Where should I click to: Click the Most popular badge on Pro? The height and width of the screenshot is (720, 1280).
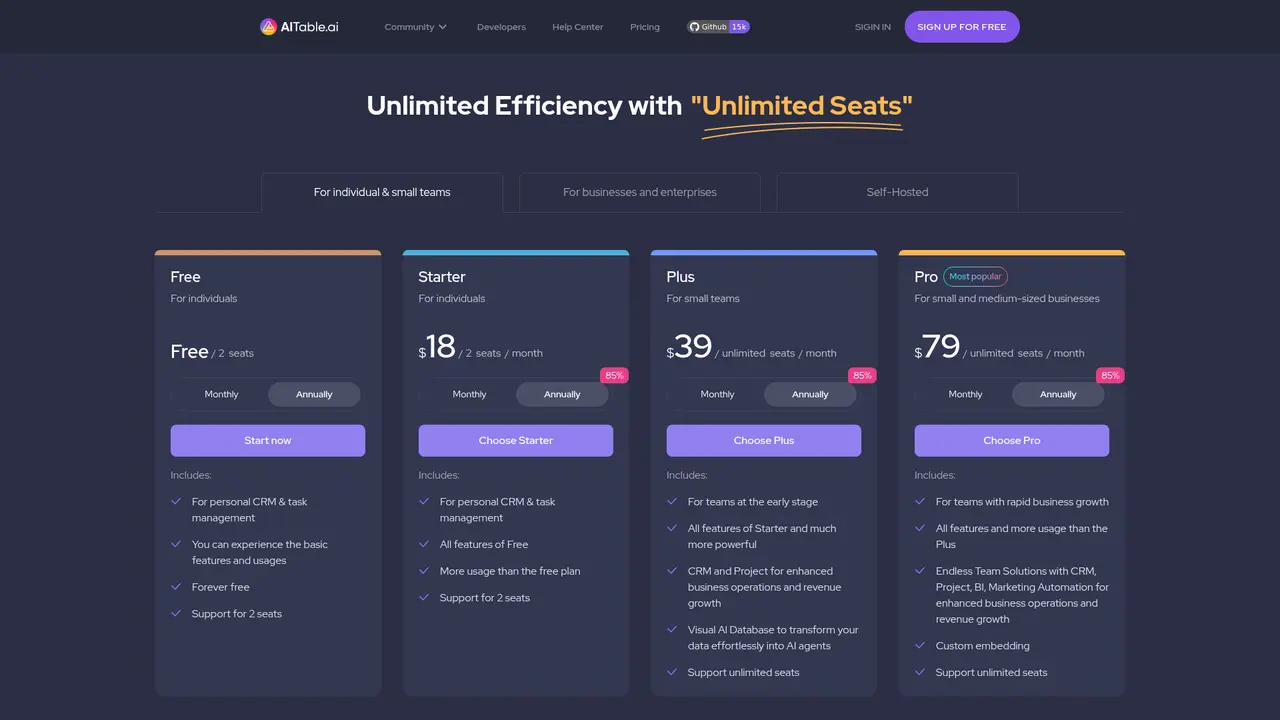(975, 277)
